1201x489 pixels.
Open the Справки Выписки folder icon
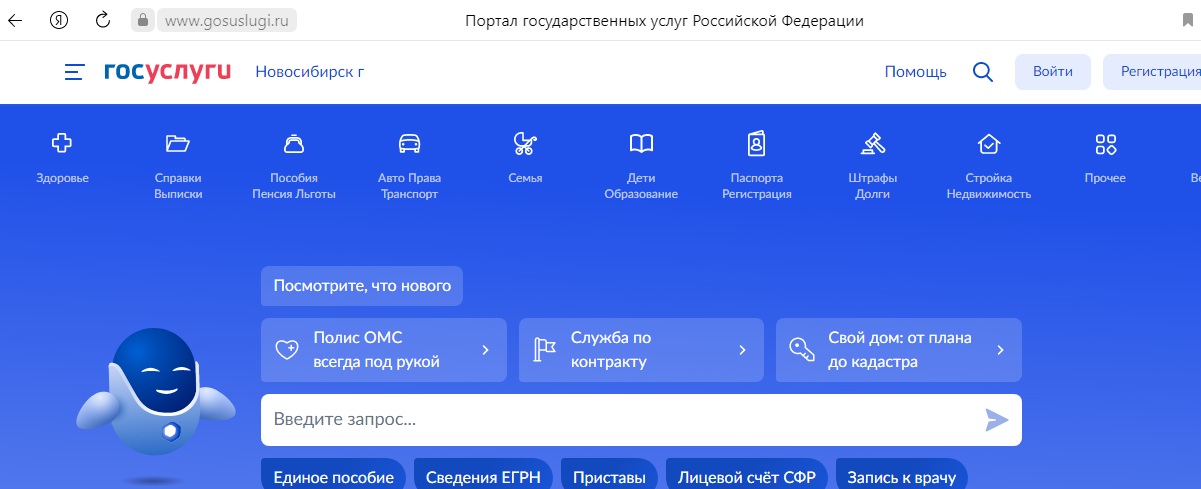178,144
